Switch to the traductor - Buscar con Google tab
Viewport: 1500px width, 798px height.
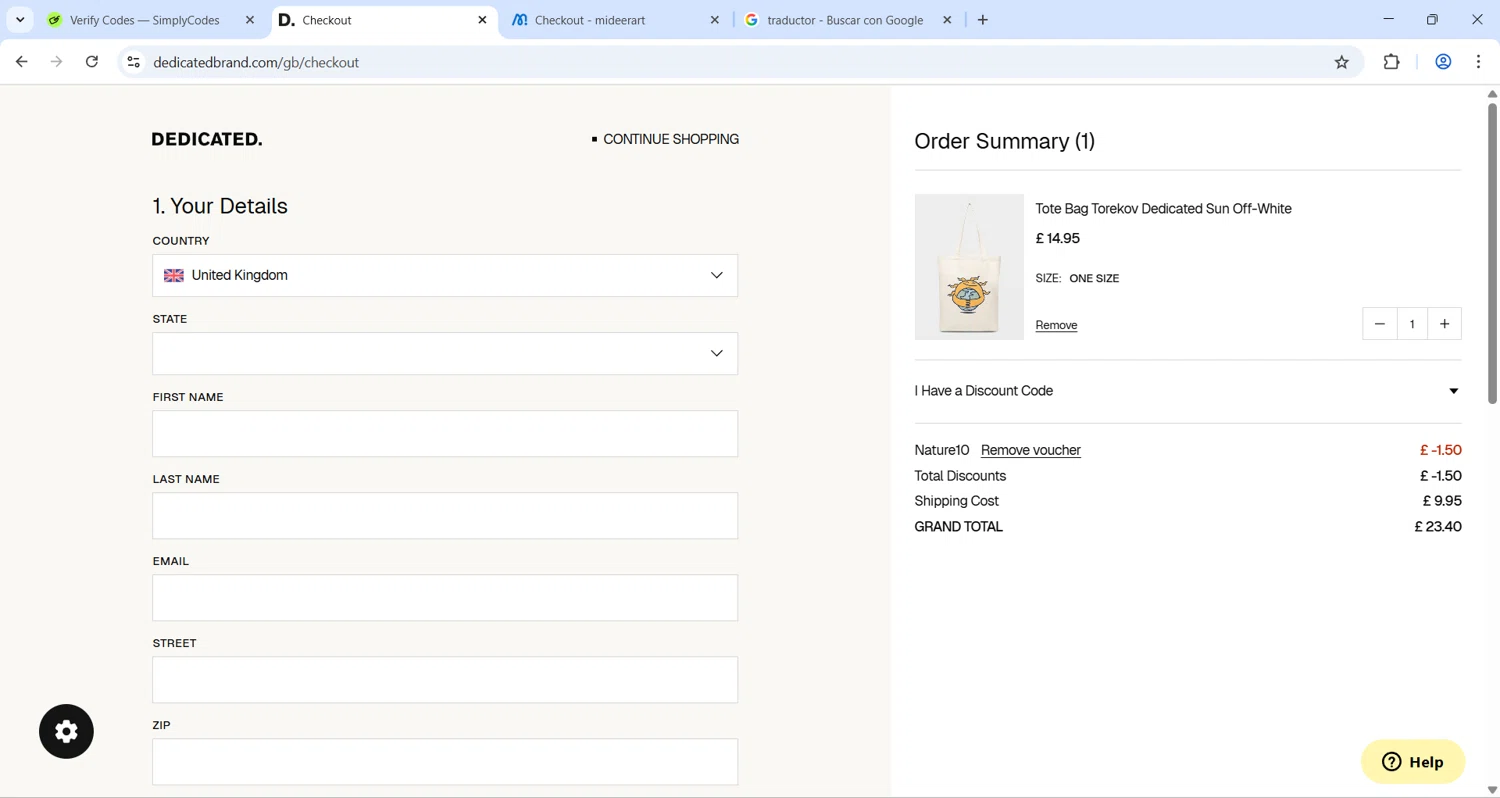coord(845,20)
